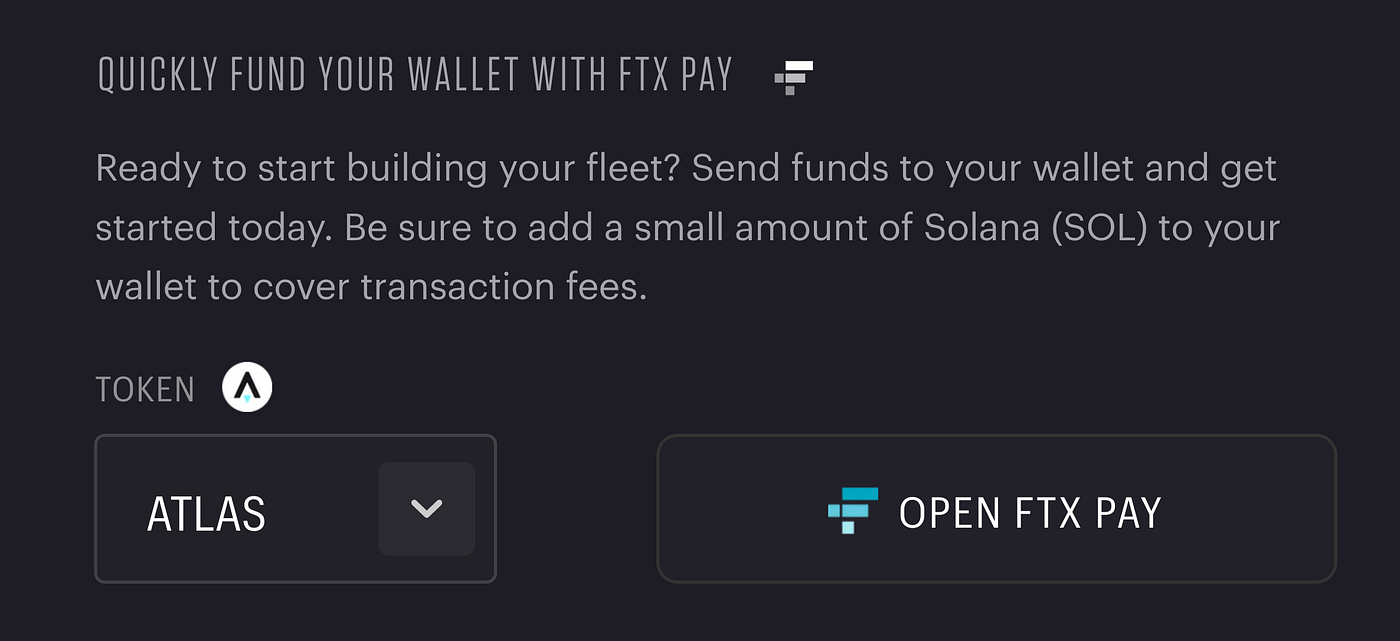Click the TOKEN section label
The height and width of the screenshot is (641, 1400).
(x=146, y=389)
